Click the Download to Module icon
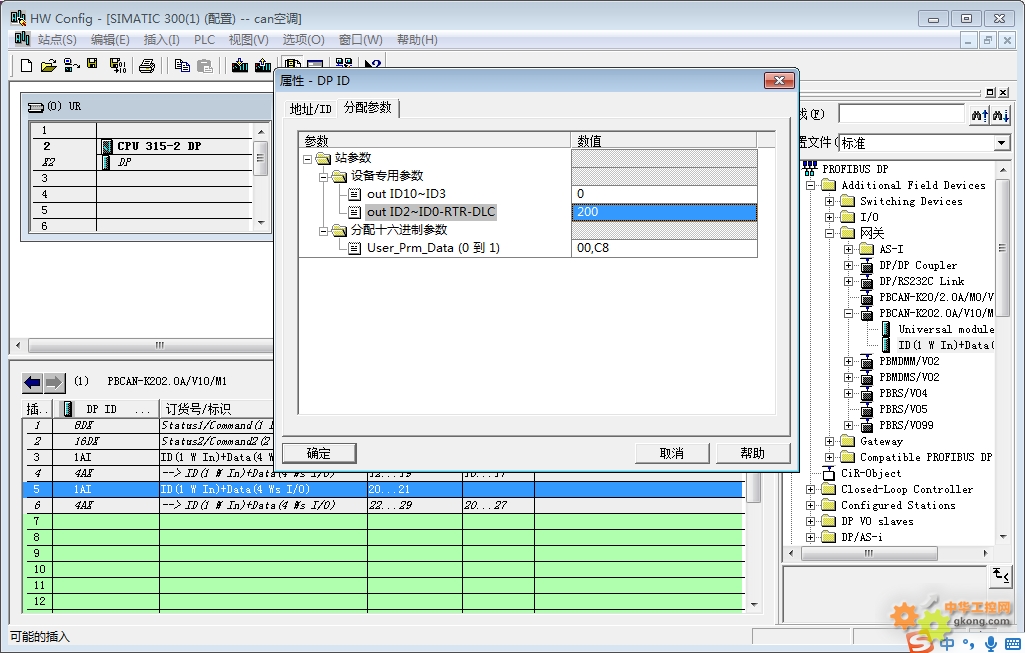This screenshot has width=1025, height=653. click(x=240, y=65)
